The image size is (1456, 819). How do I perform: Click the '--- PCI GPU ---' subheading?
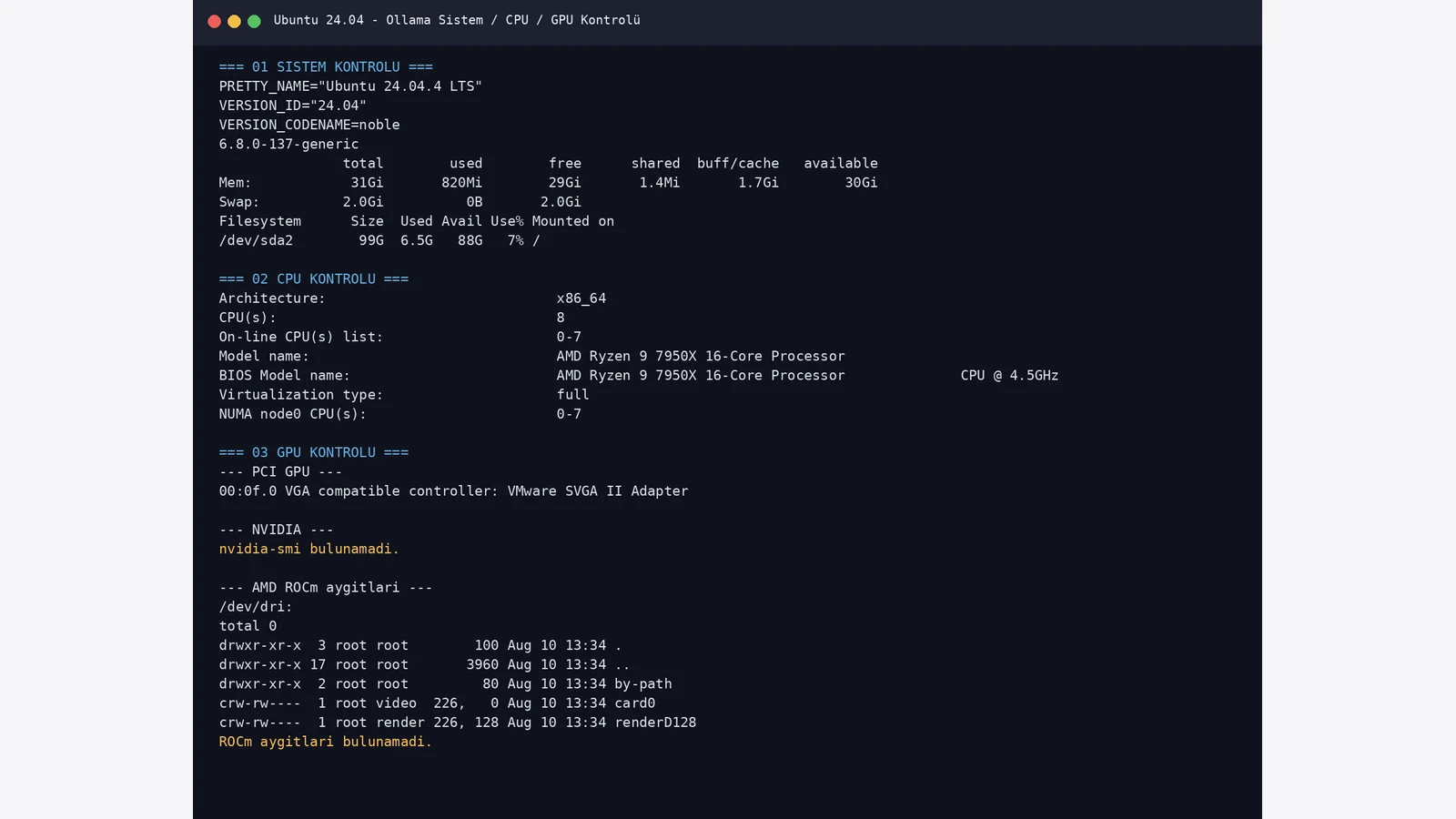[x=280, y=471]
